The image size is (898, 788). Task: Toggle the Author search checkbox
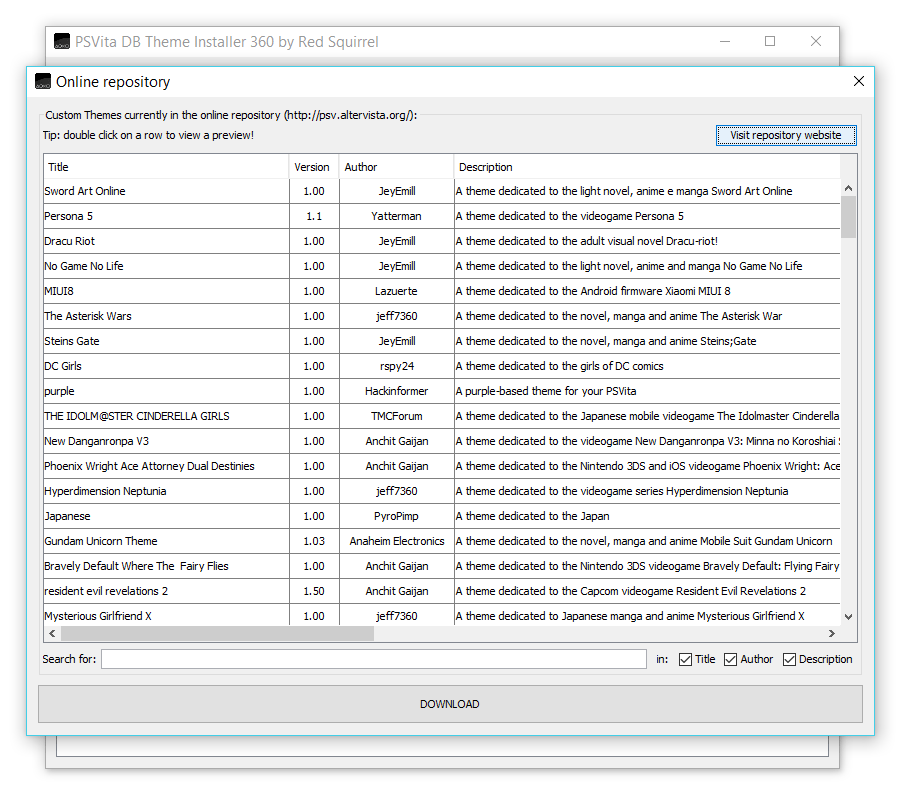(x=730, y=660)
